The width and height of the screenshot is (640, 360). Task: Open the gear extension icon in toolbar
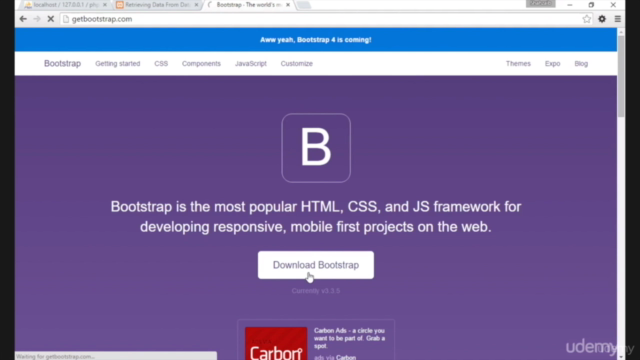click(602, 19)
